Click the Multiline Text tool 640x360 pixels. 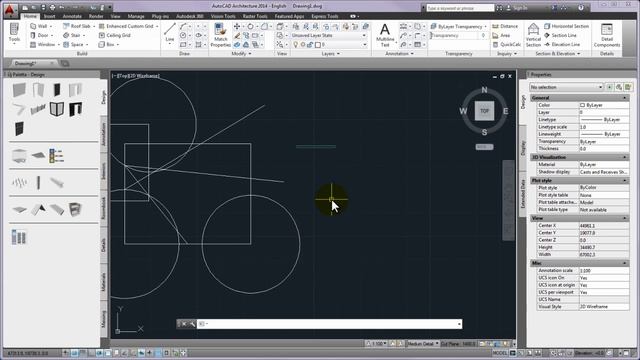click(384, 35)
